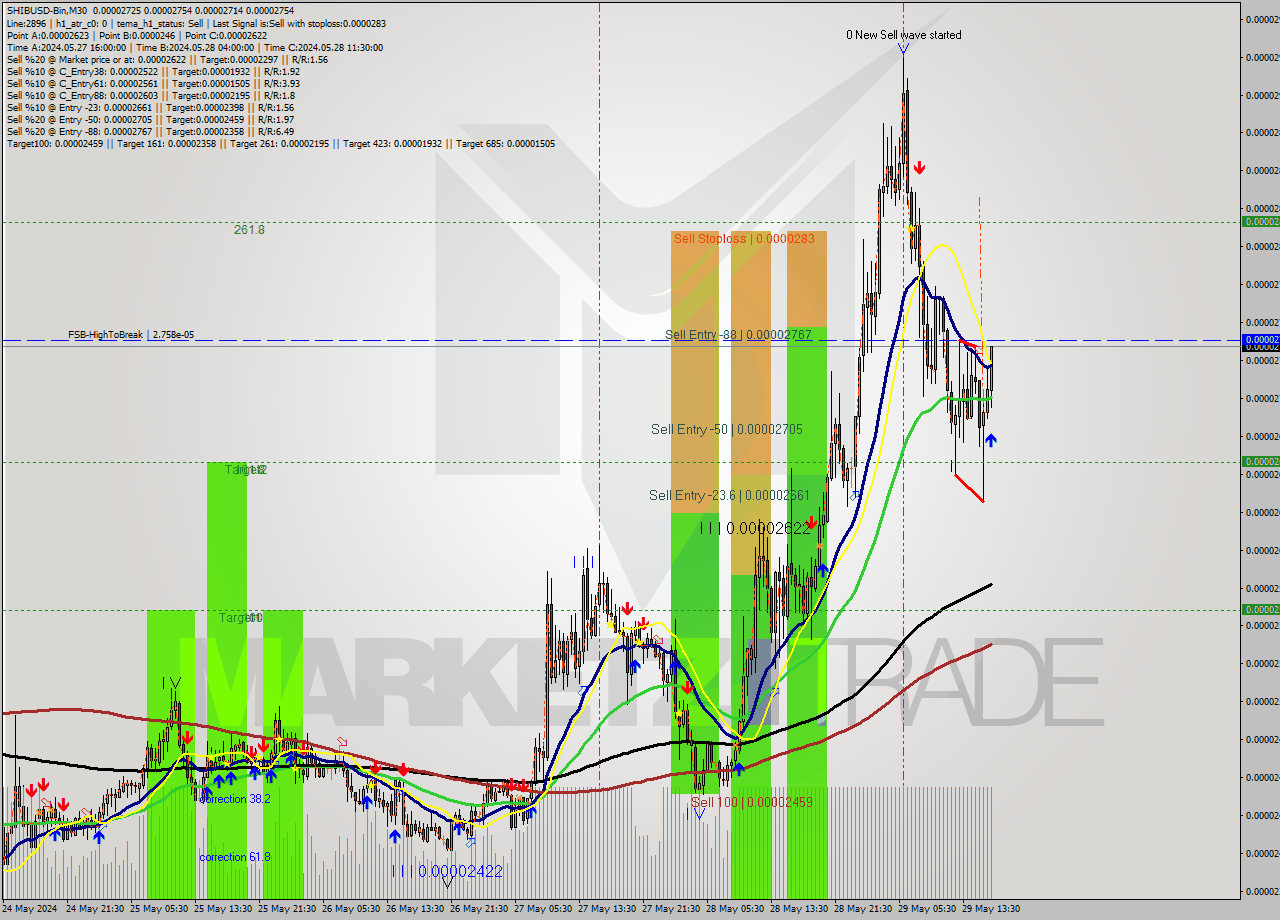Screen dimensions: 1280x920
Task: Click the 'Sell %20 @ Market price' line
Action: coord(167,59)
